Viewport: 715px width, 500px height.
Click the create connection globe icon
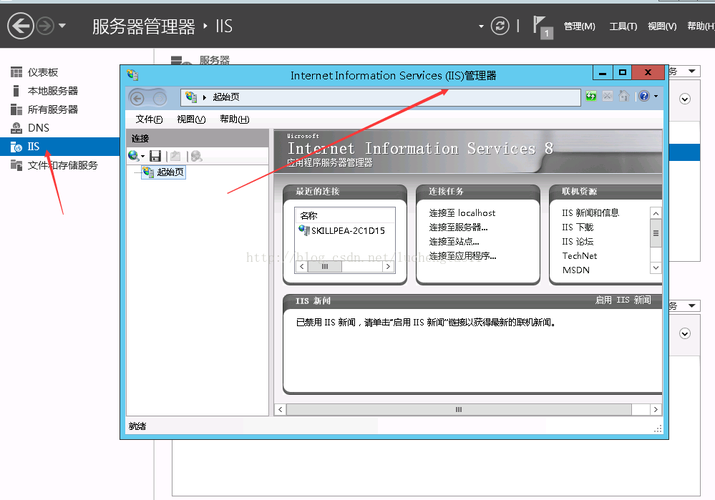click(x=133, y=156)
